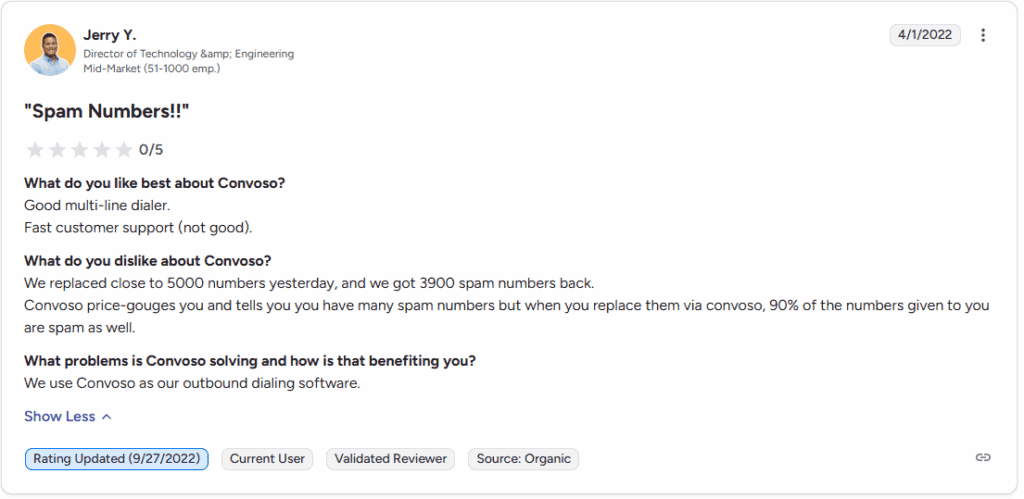Select the Current User tag
Screen dimensions: 1024x499
pyautogui.click(x=267, y=459)
